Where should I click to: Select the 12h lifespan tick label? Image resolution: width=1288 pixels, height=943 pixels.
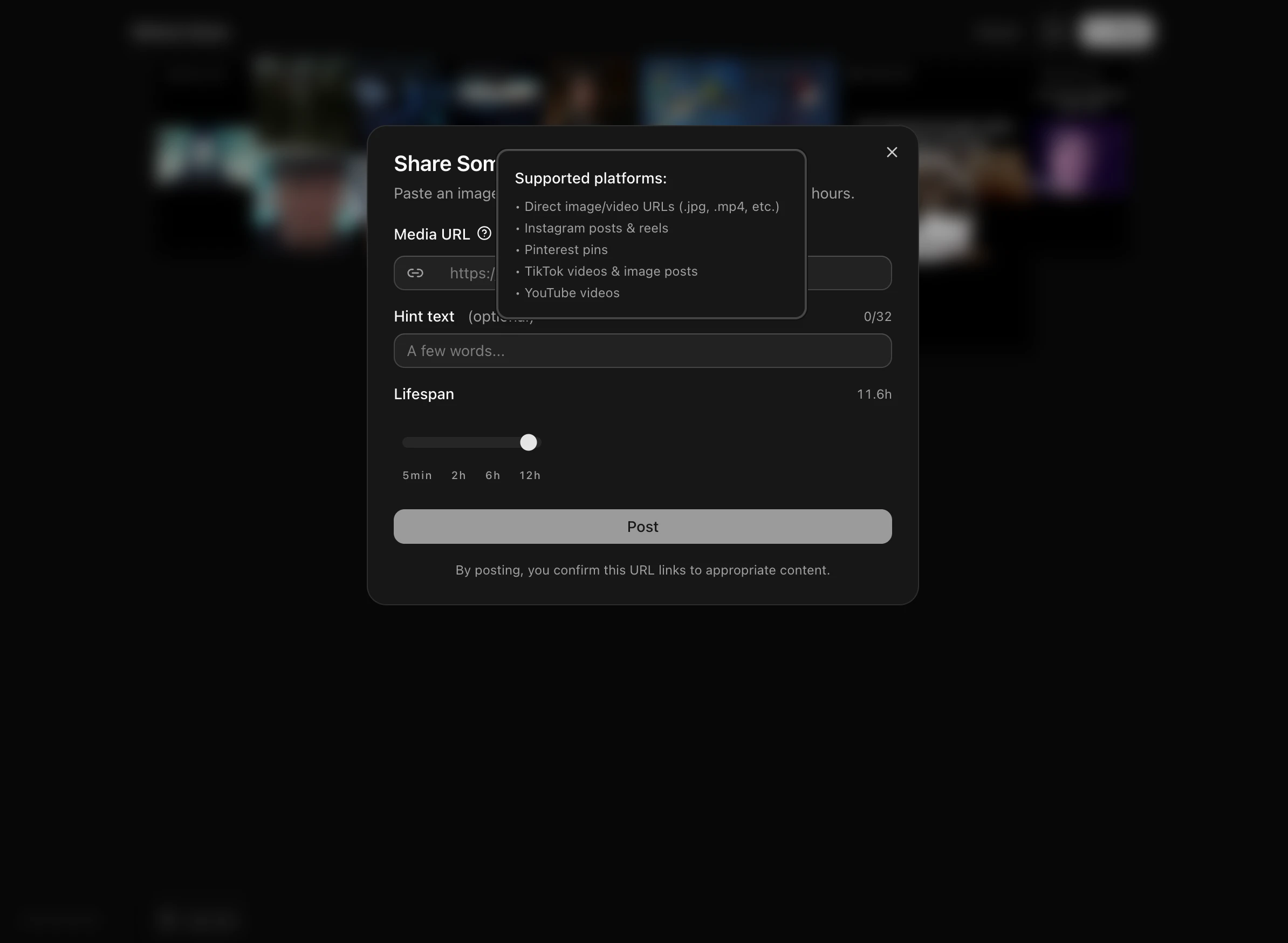[x=530, y=475]
